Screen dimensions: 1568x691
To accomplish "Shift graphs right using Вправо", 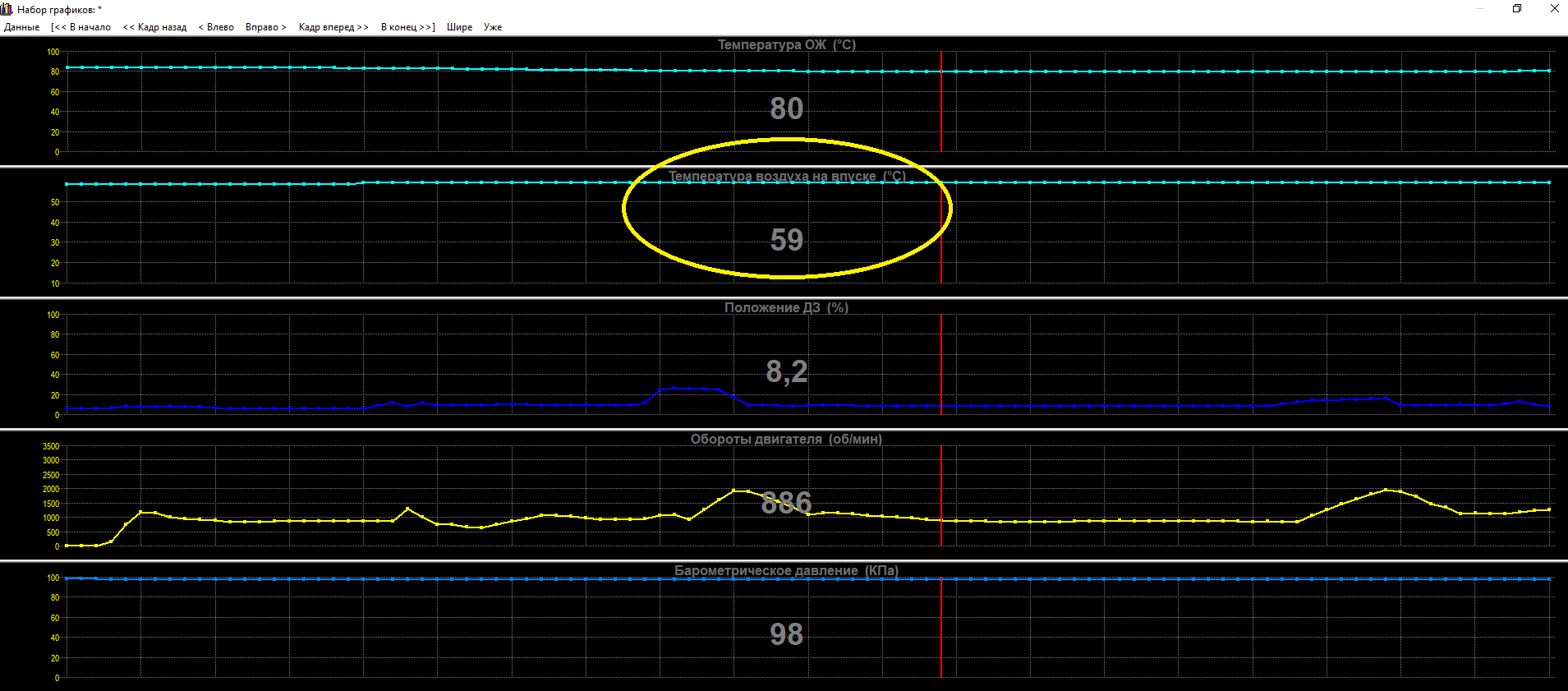I will [265, 27].
